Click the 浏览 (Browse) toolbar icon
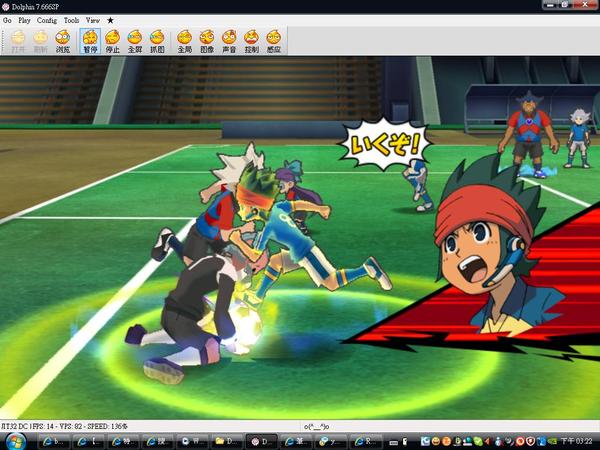Viewport: 600px width, 450px height. coord(63,41)
